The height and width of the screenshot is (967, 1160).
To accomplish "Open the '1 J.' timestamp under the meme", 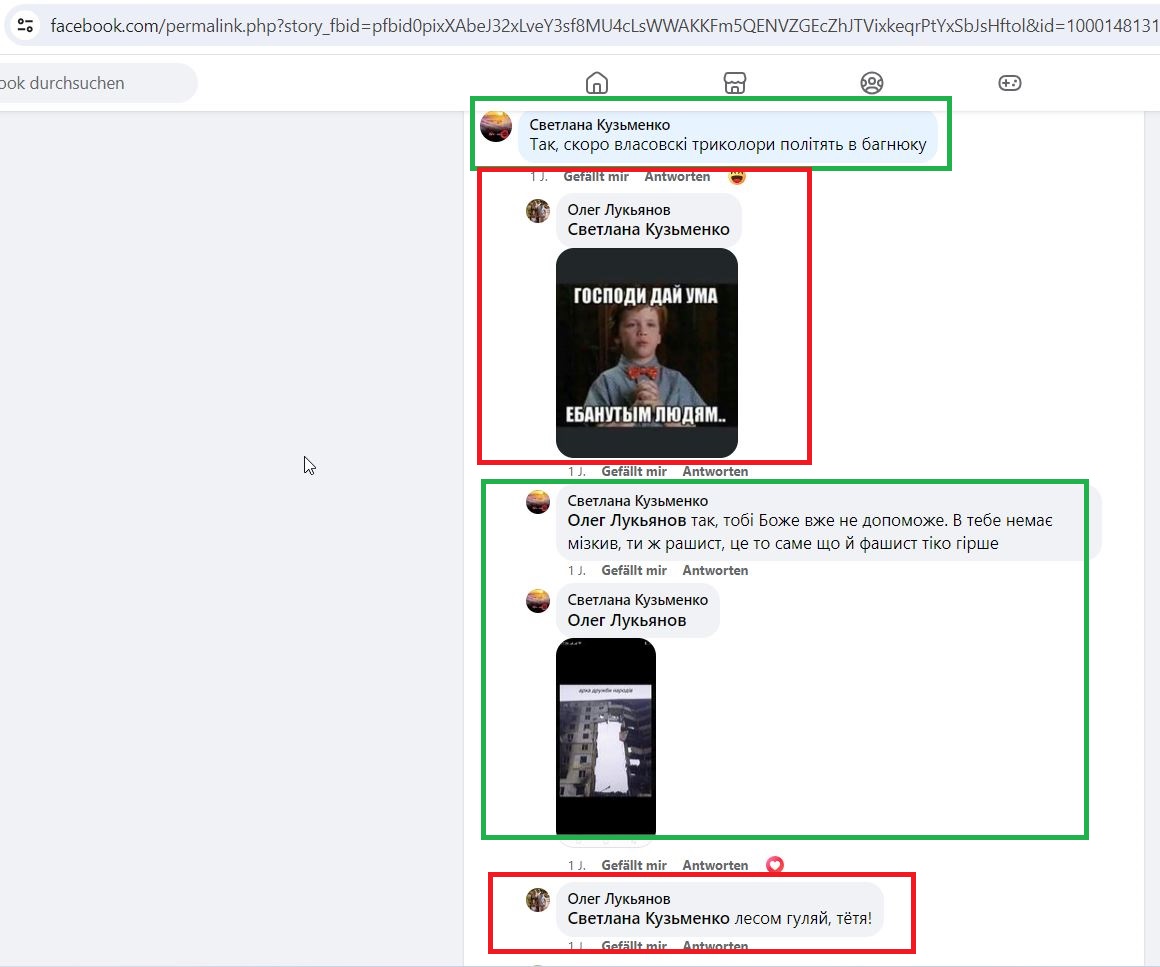I will (577, 471).
